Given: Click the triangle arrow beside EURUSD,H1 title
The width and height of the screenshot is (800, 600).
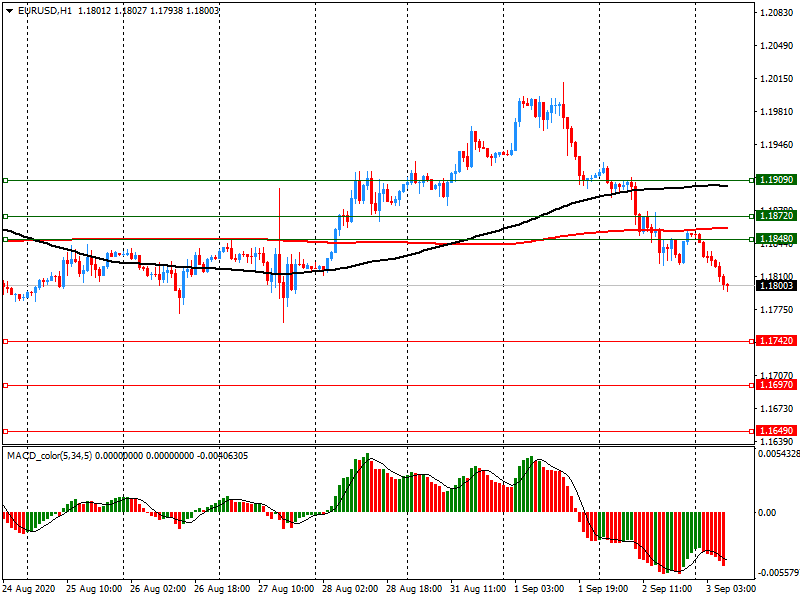Looking at the screenshot, I should click(9, 10).
